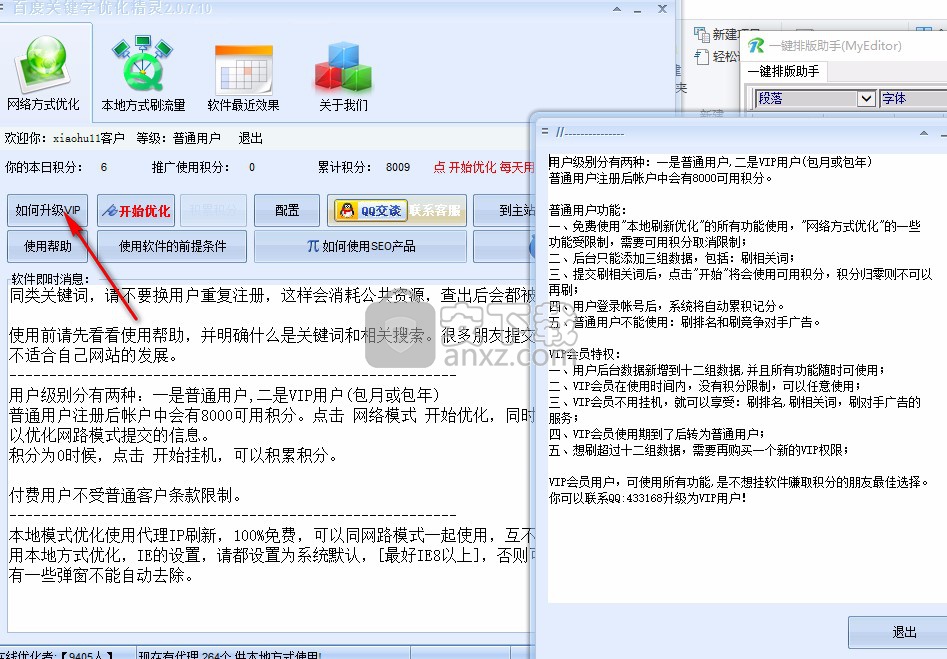Open 使用帮助 help button
Image resolution: width=947 pixels, height=659 pixels.
[x=48, y=246]
